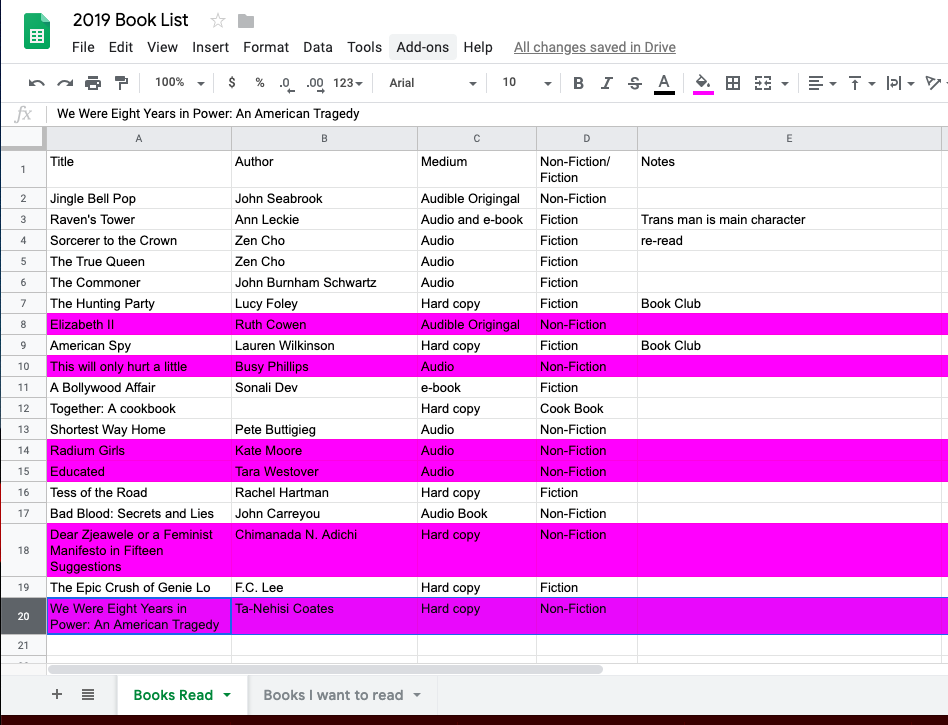Open the Add-ons menu
Viewport: 948px width, 725px height.
(423, 47)
